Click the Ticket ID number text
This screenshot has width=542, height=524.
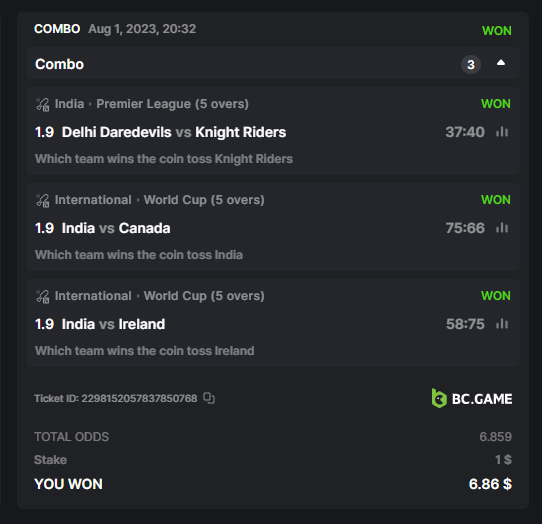pyautogui.click(x=139, y=398)
